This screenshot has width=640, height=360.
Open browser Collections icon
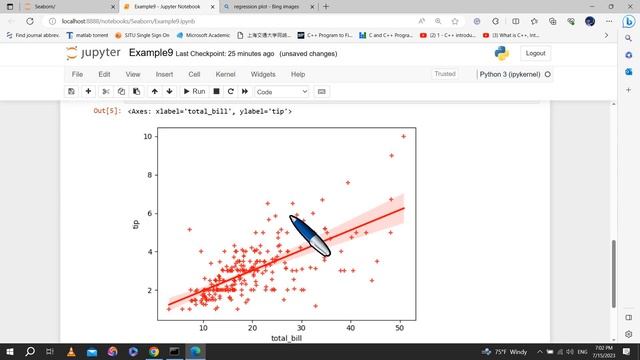[x=553, y=21]
